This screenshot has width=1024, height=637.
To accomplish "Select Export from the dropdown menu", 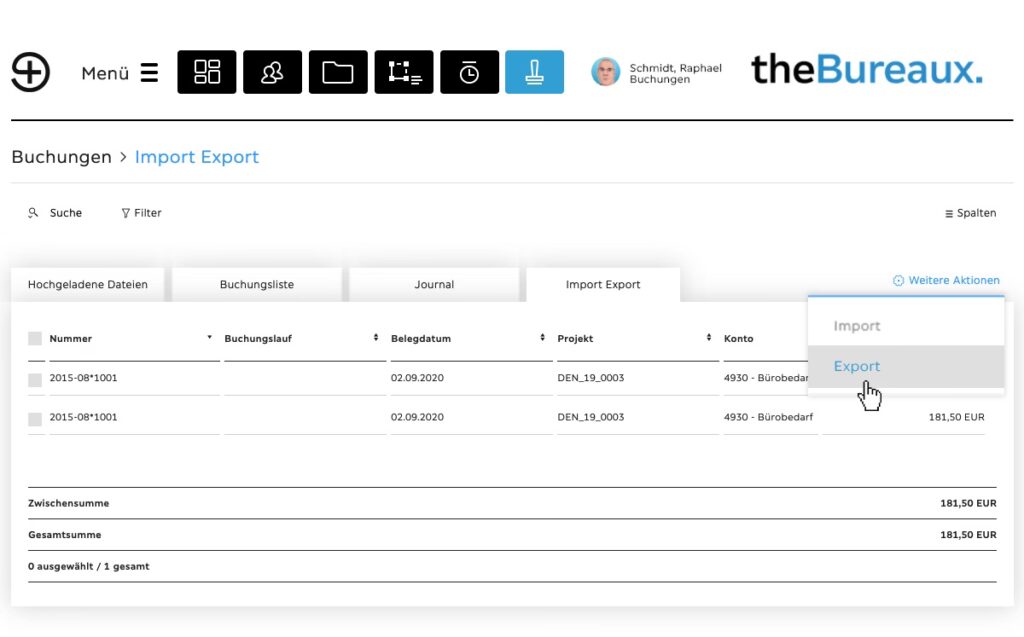I will pos(857,367).
